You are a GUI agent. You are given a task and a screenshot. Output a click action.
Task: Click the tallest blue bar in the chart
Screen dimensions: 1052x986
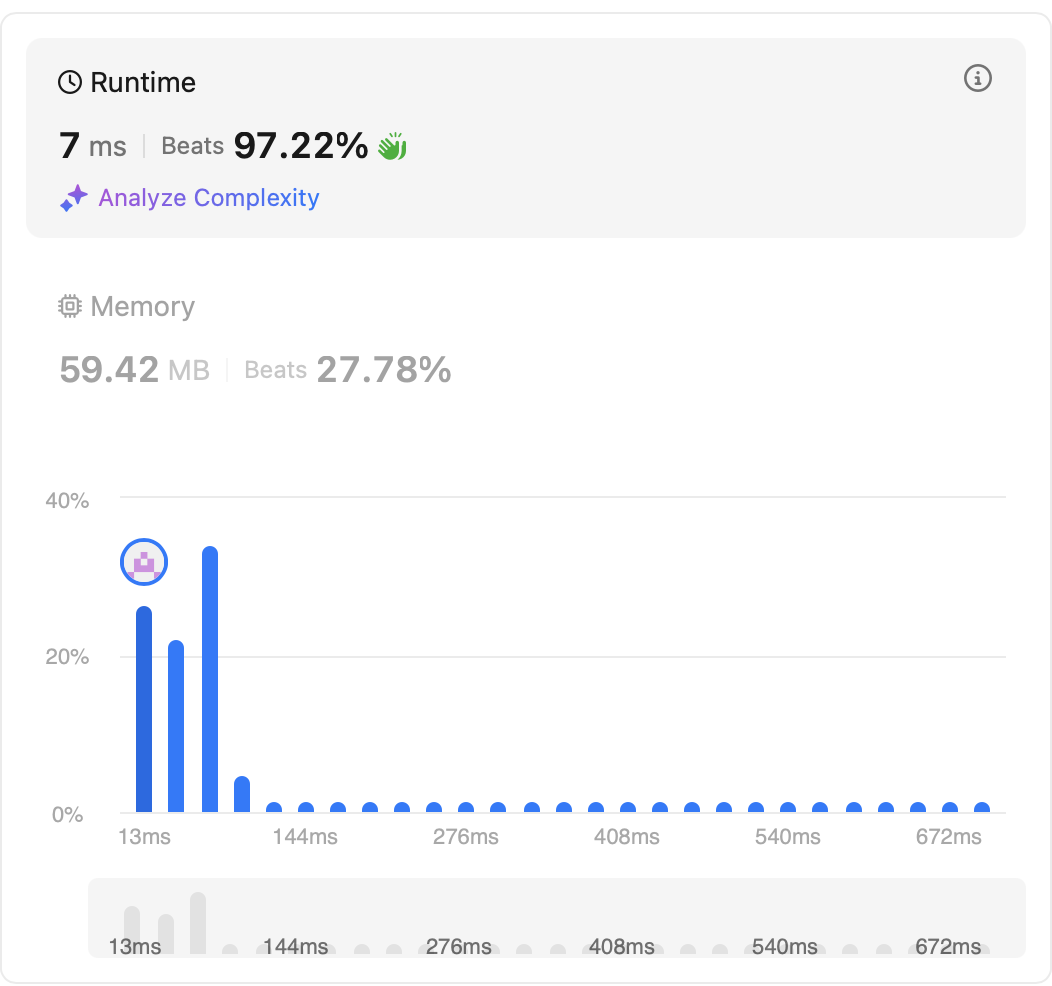210,680
